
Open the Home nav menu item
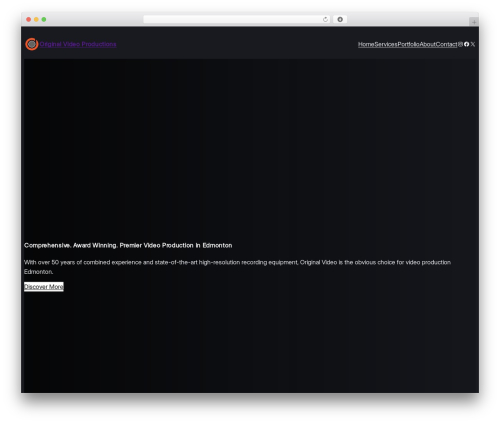click(x=366, y=44)
